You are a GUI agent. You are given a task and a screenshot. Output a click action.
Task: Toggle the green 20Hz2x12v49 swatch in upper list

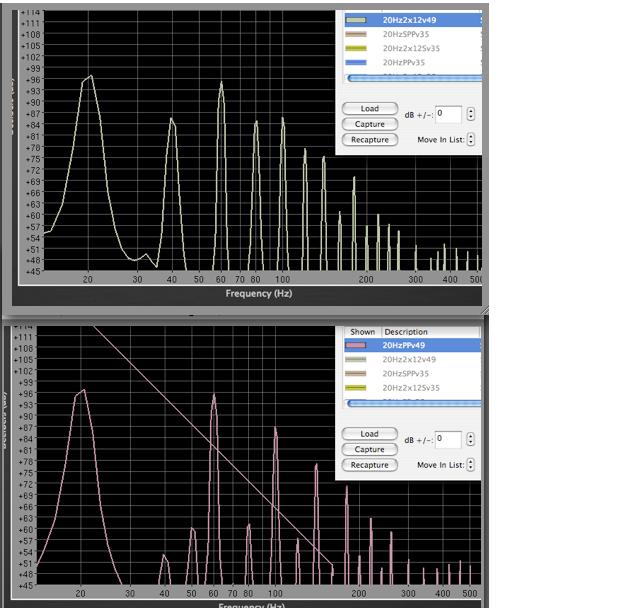point(355,20)
